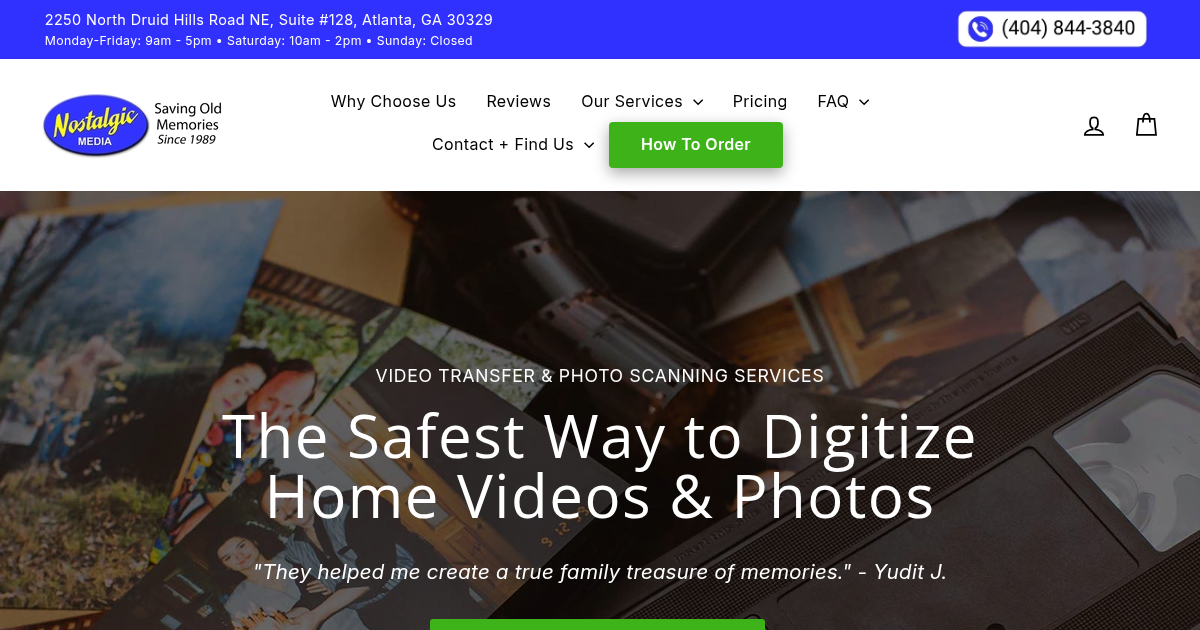
Task: Expand the Contact + Find Us chevron
Action: click(x=589, y=145)
